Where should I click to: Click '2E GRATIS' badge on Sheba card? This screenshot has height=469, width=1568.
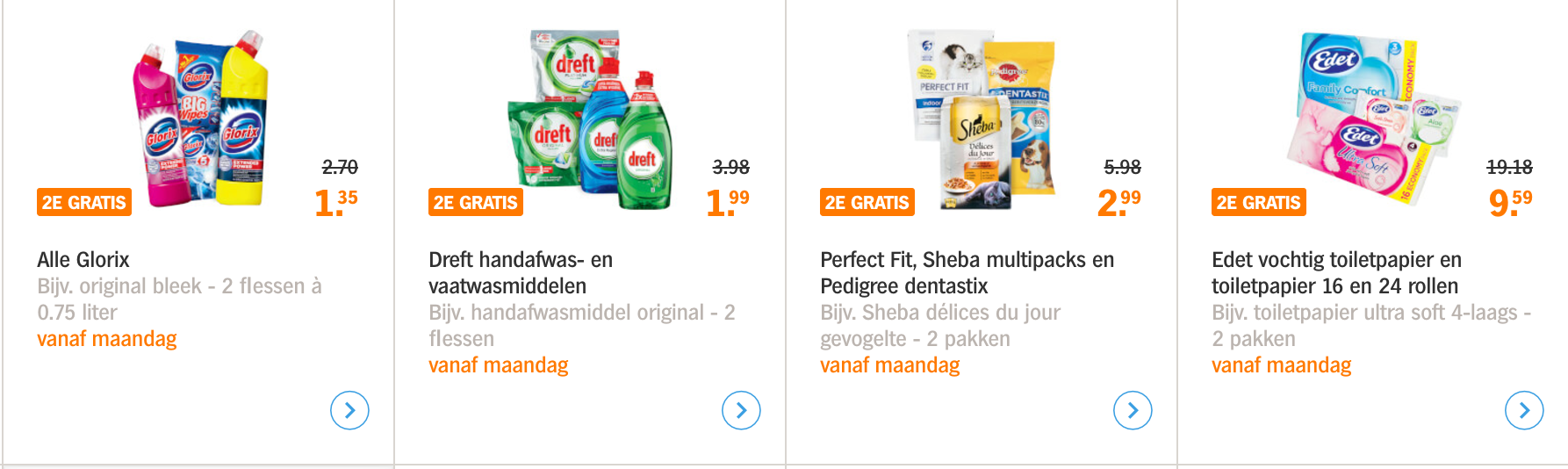coord(867,203)
